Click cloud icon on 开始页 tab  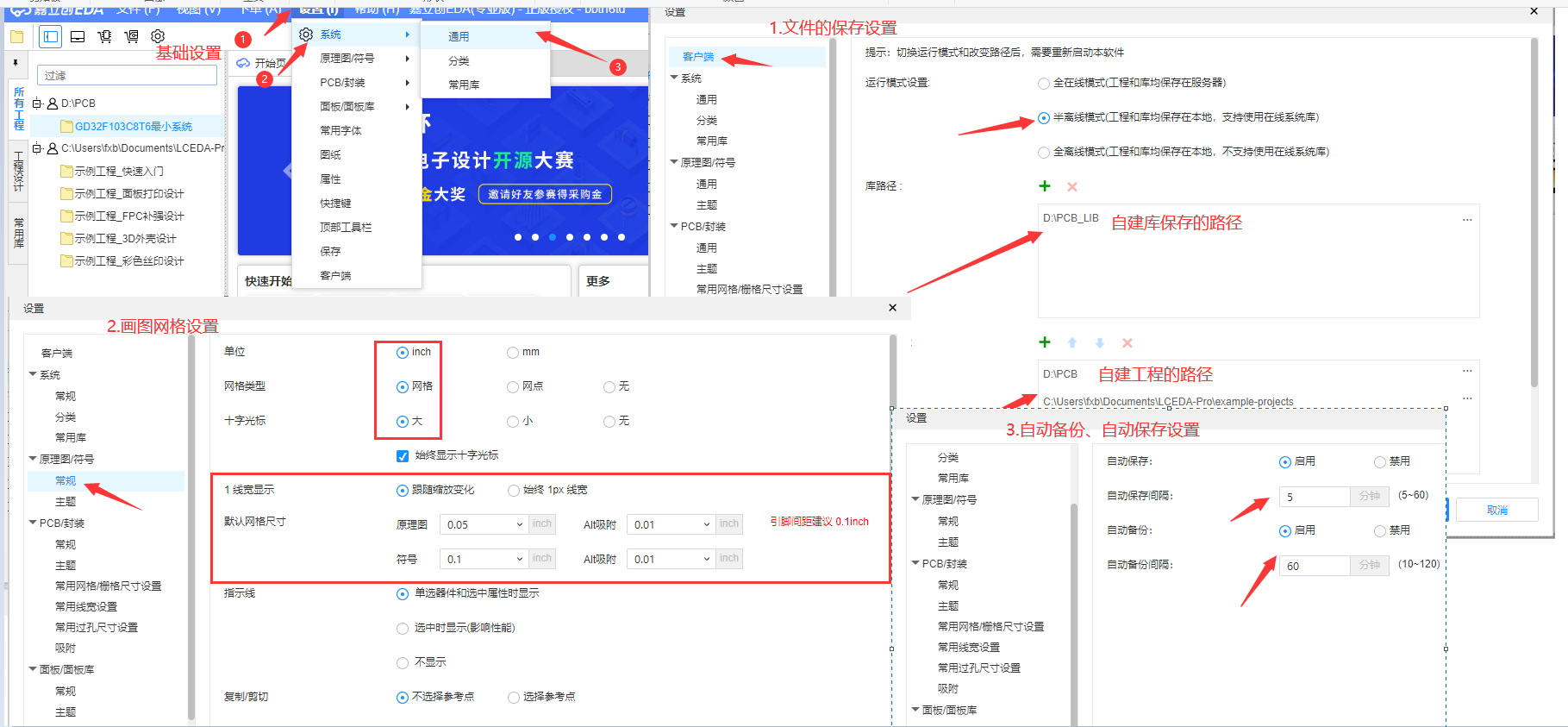[x=243, y=63]
